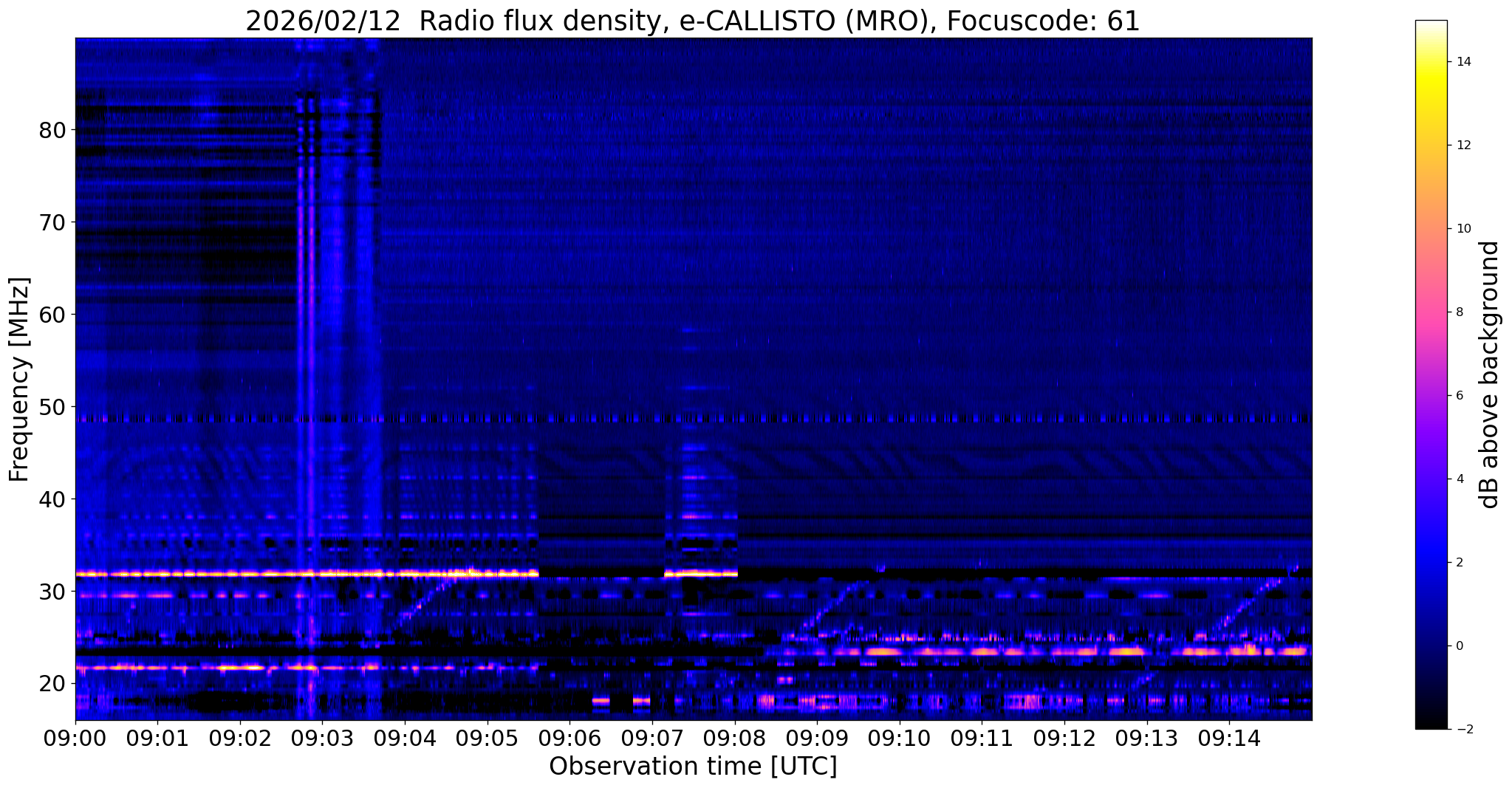The height and width of the screenshot is (788, 1512).
Task: Click the colorbar tick label 12
Action: 1463,145
